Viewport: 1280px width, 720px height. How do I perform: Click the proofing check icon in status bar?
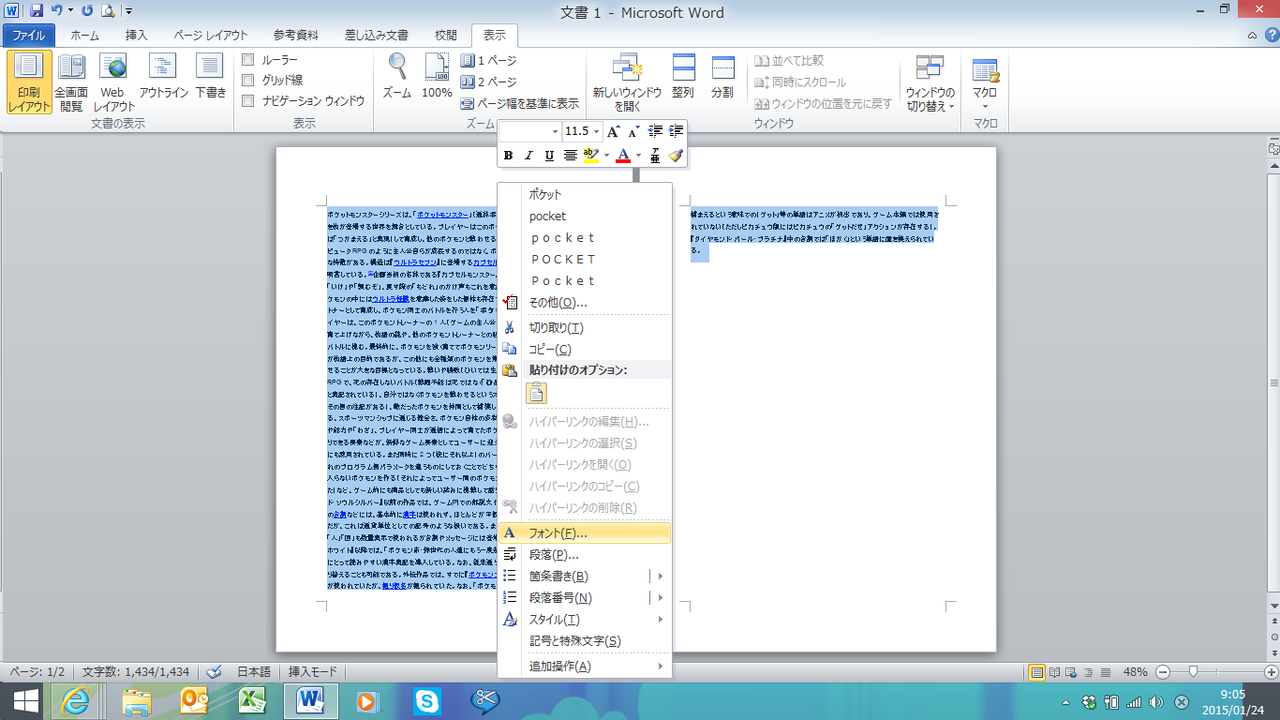point(214,673)
